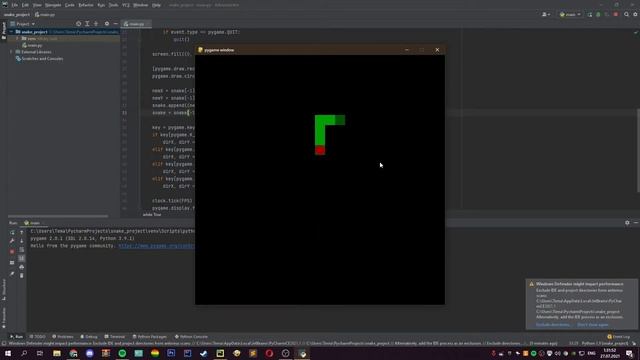Screen dimensions: 640x360
Task: Click main.py breadcrumb in navigation bar
Action: pyautogui.click(x=45, y=15)
